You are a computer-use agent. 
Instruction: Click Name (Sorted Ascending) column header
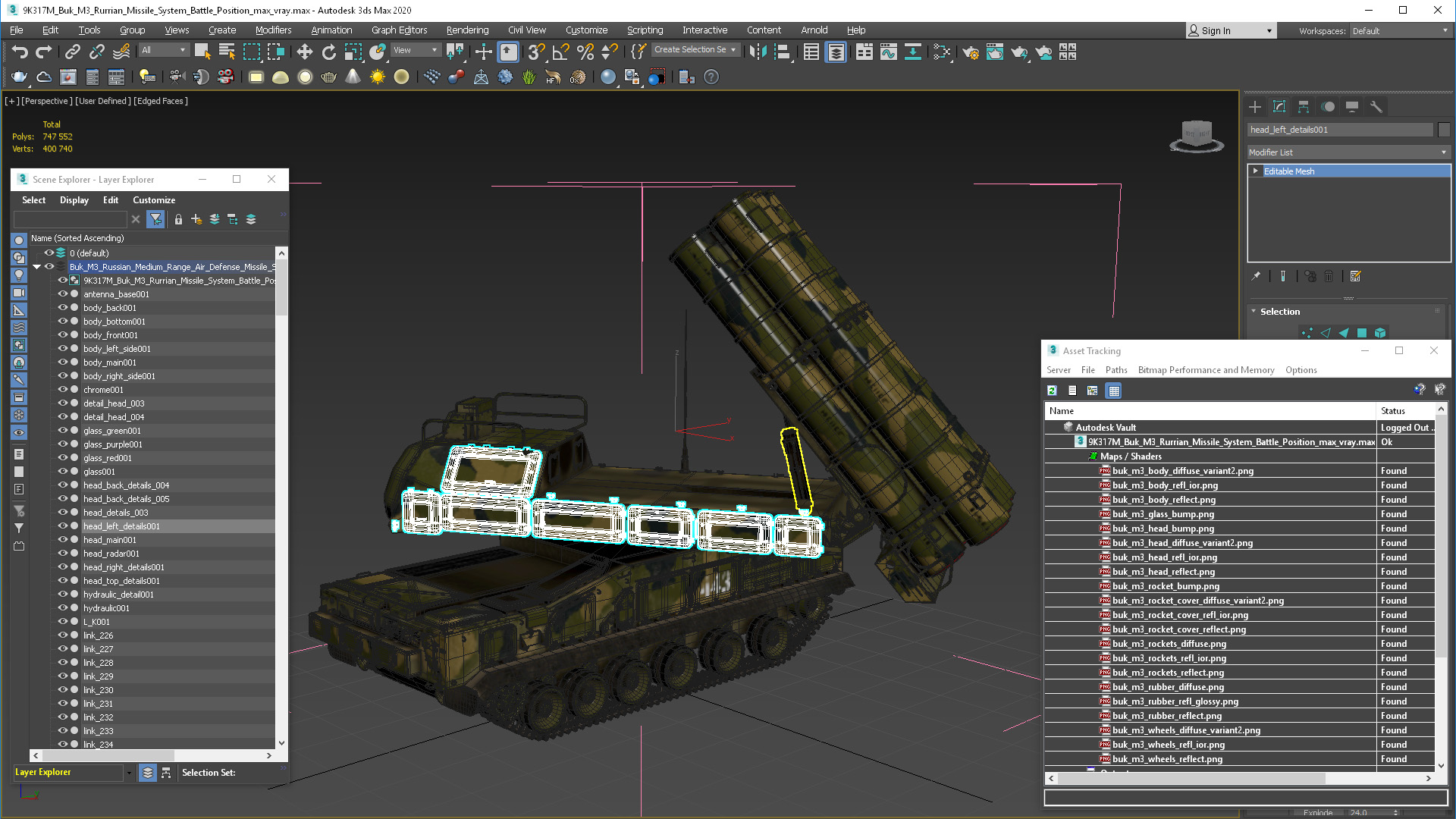tap(77, 238)
